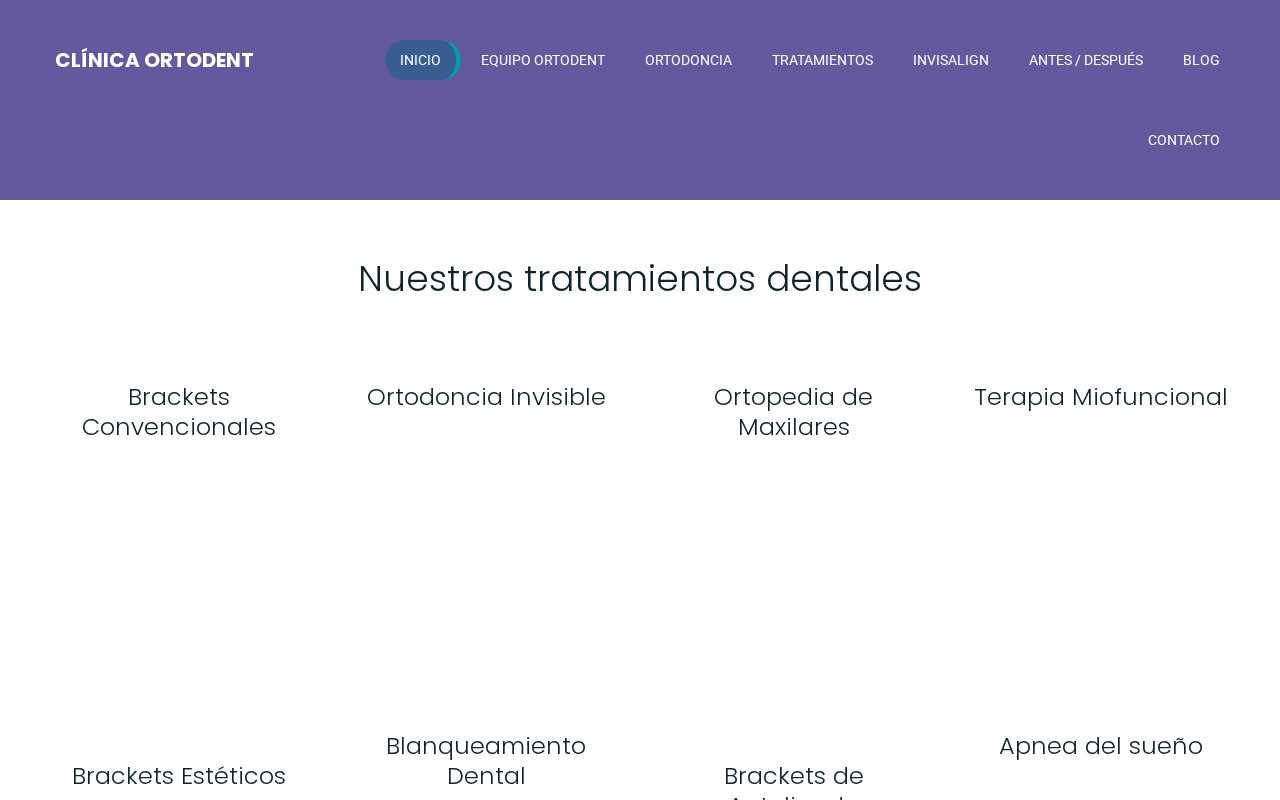
Task: Open the Equipo Ortodent menu item
Action: click(543, 60)
